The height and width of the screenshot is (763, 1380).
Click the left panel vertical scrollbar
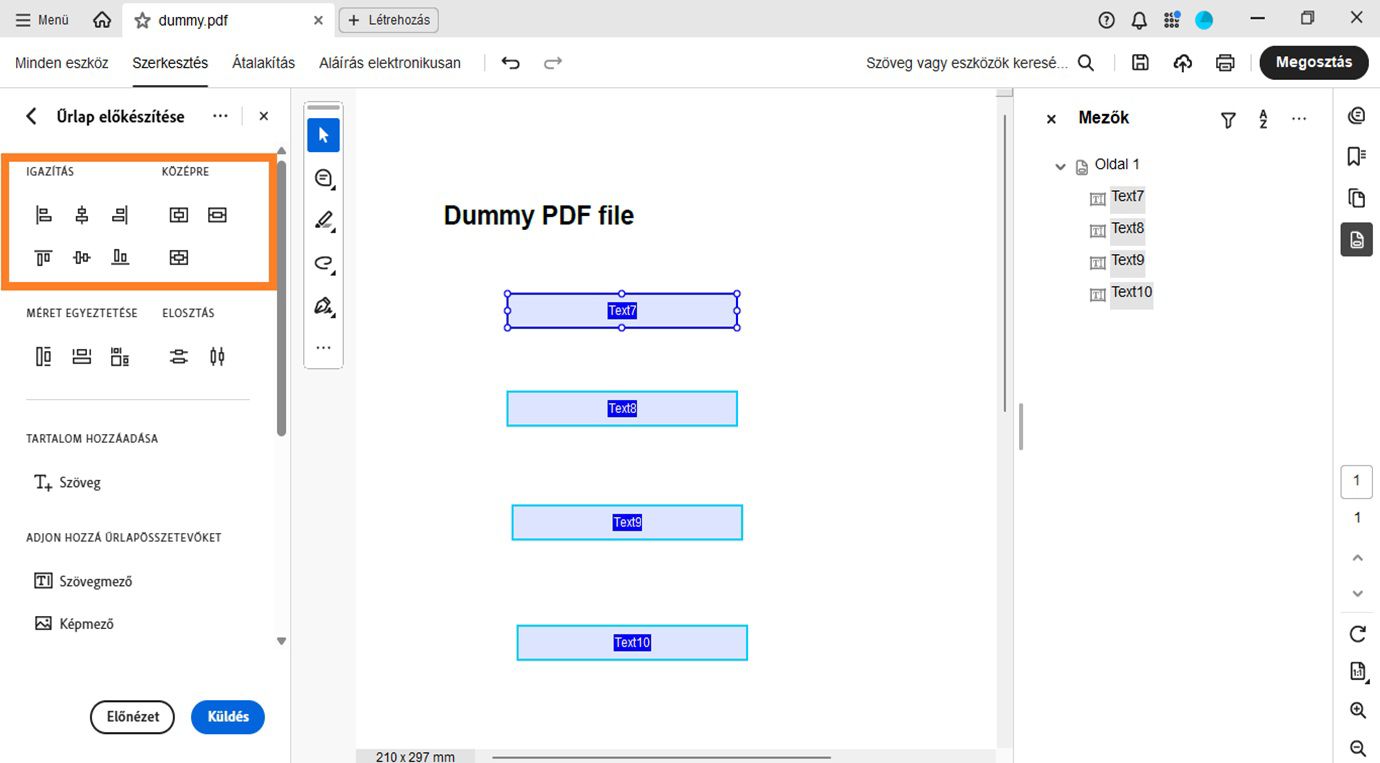281,300
